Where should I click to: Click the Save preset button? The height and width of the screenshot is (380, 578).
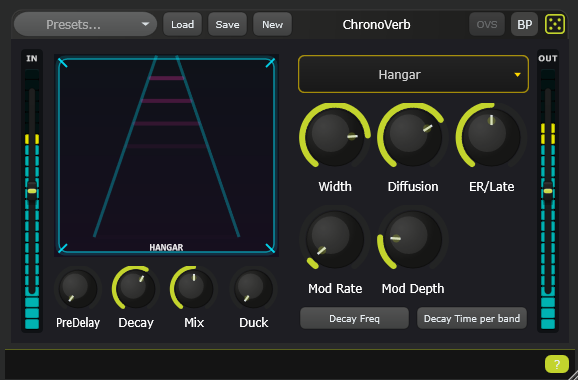pos(227,24)
